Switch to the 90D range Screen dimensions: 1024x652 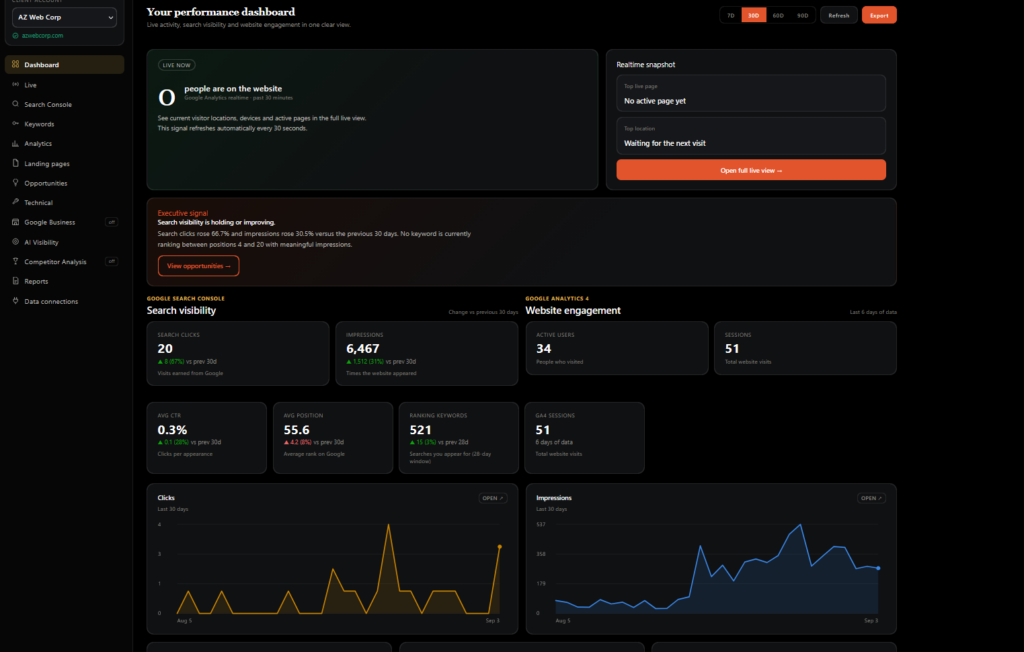pos(803,15)
